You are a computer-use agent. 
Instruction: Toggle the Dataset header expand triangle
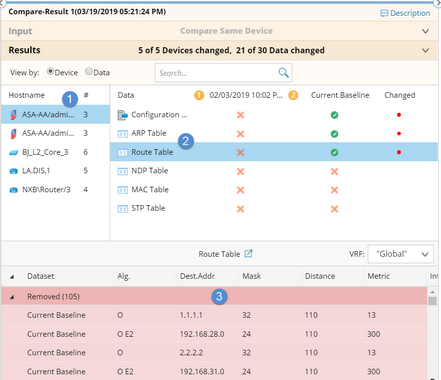point(12,276)
